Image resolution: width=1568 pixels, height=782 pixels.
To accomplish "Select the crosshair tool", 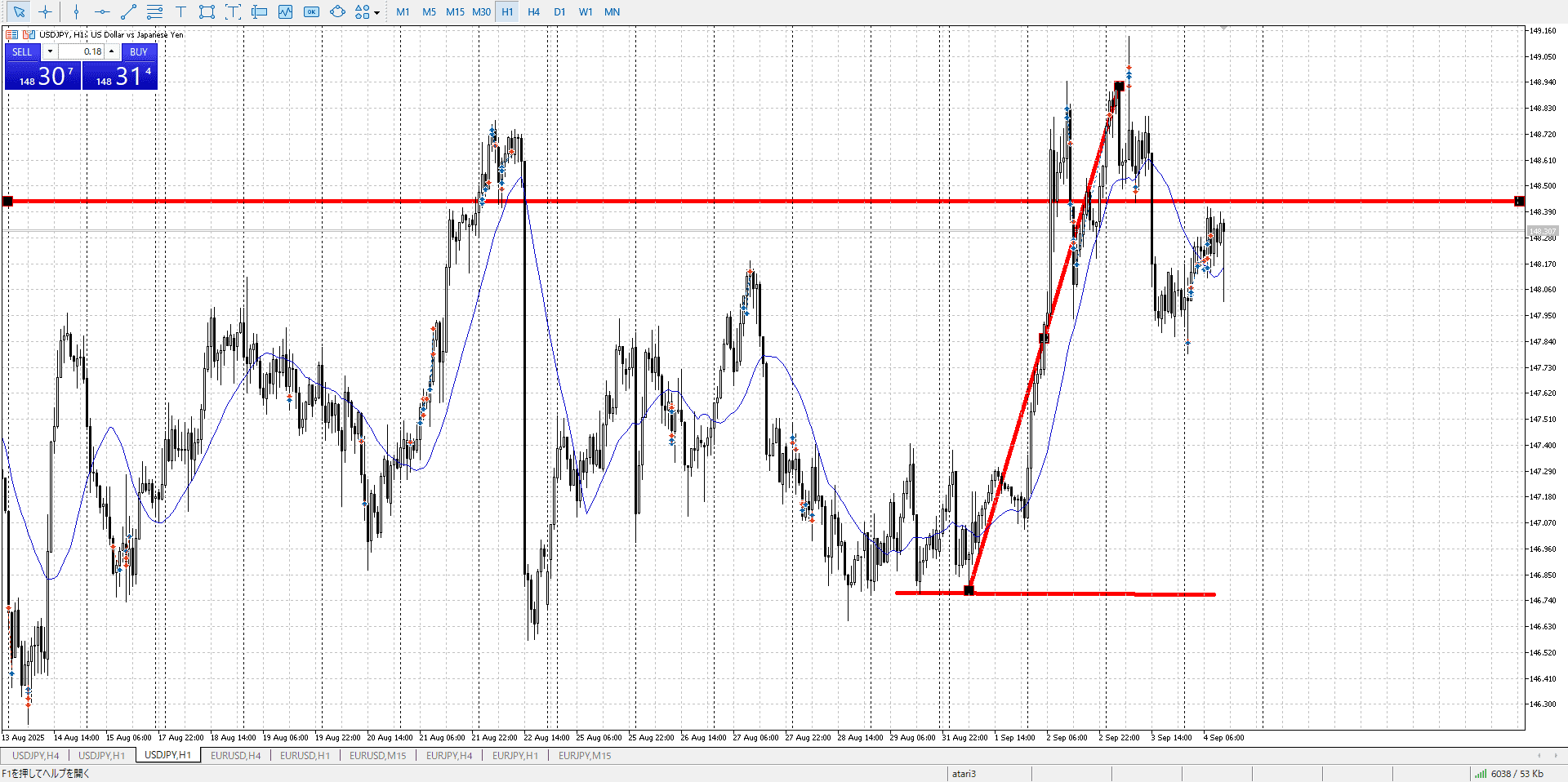I will (x=46, y=11).
